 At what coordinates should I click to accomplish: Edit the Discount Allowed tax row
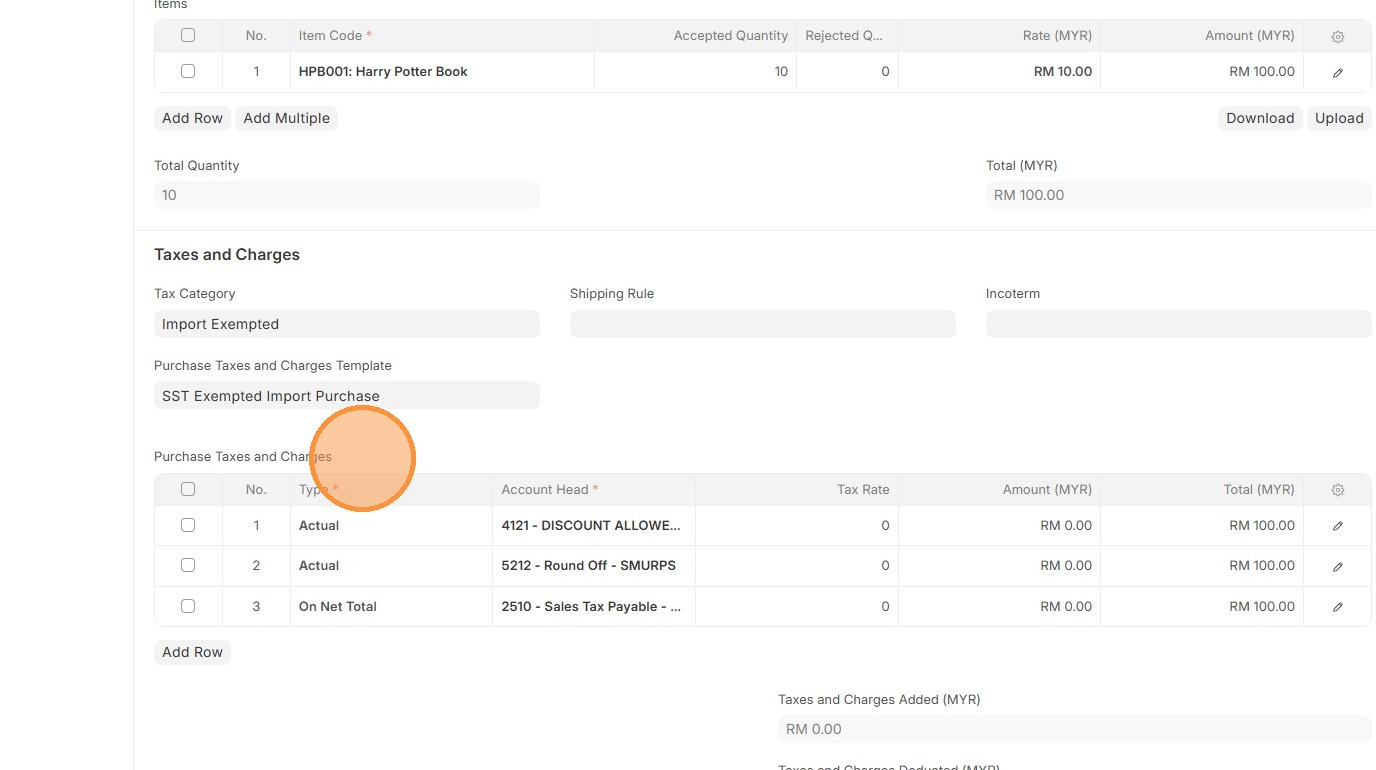click(x=1337, y=526)
